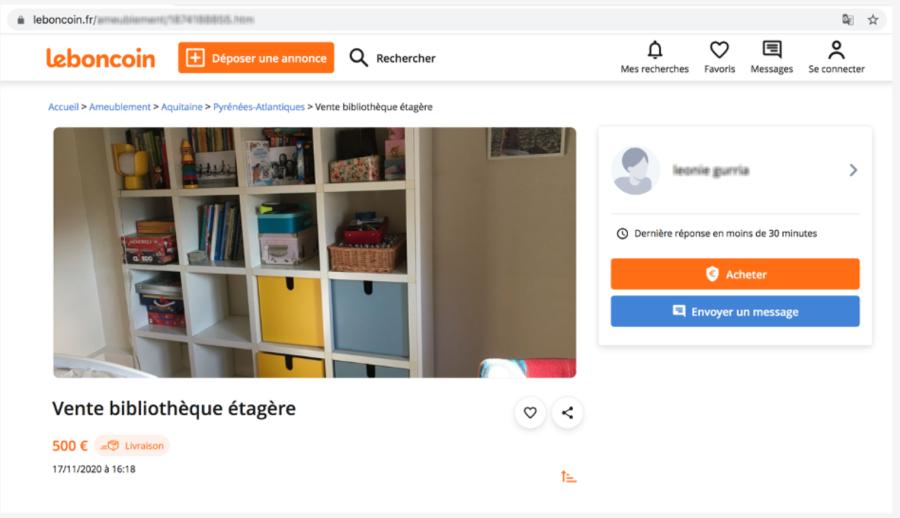Screen dimensions: 900x518
Task: Click Envoyer un message button
Action: tap(735, 311)
